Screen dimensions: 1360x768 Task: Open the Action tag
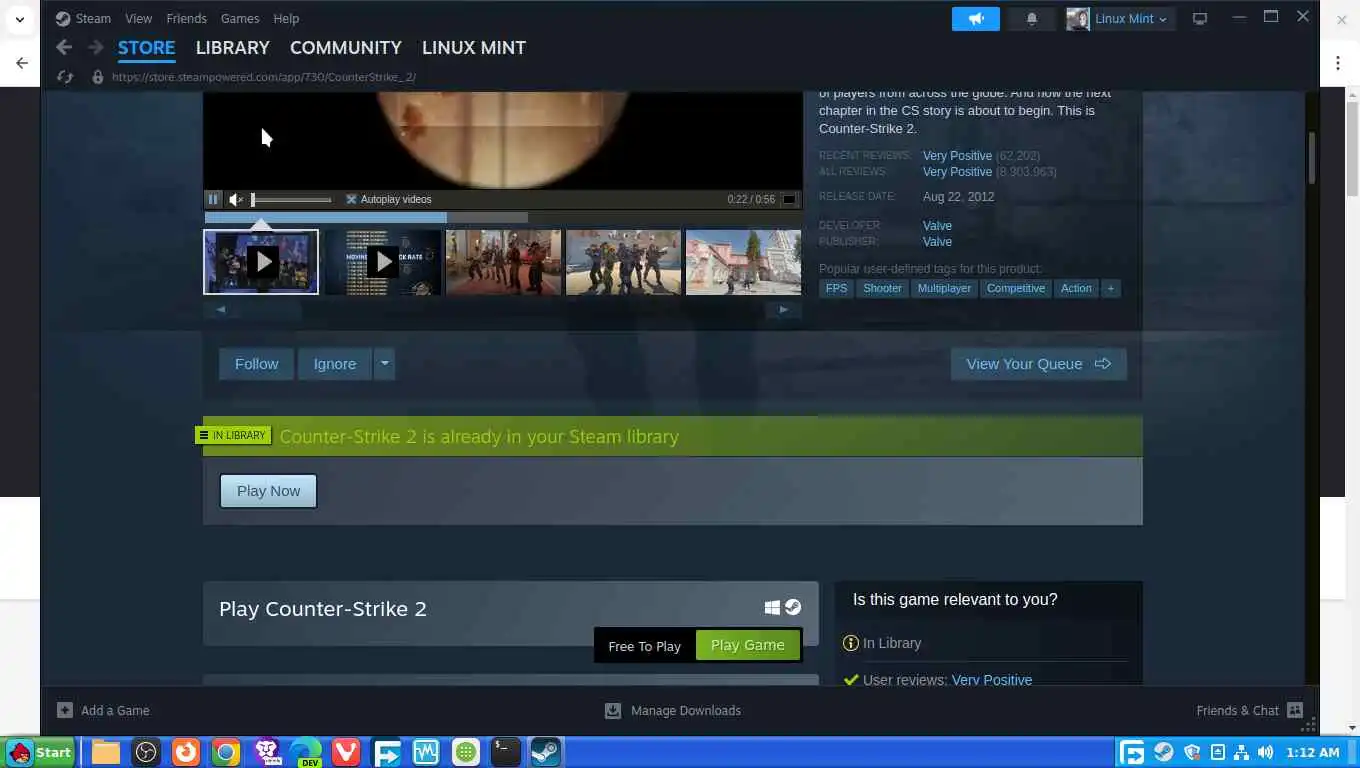(1076, 288)
